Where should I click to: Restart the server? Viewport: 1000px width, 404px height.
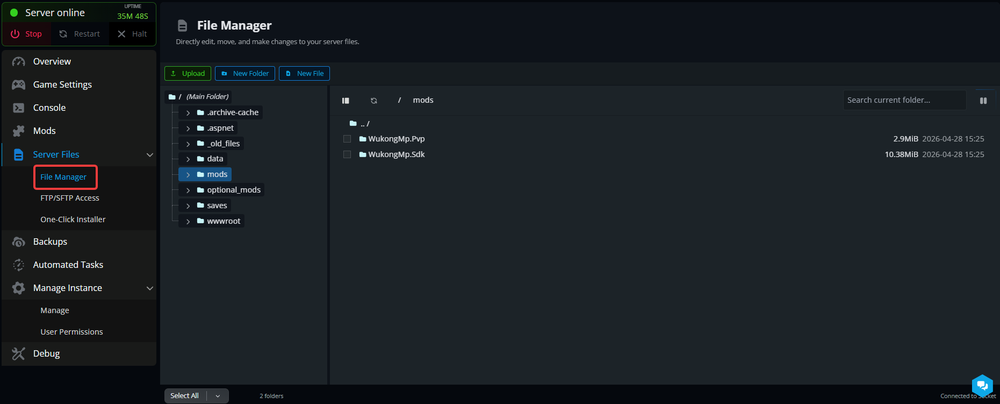click(x=79, y=34)
